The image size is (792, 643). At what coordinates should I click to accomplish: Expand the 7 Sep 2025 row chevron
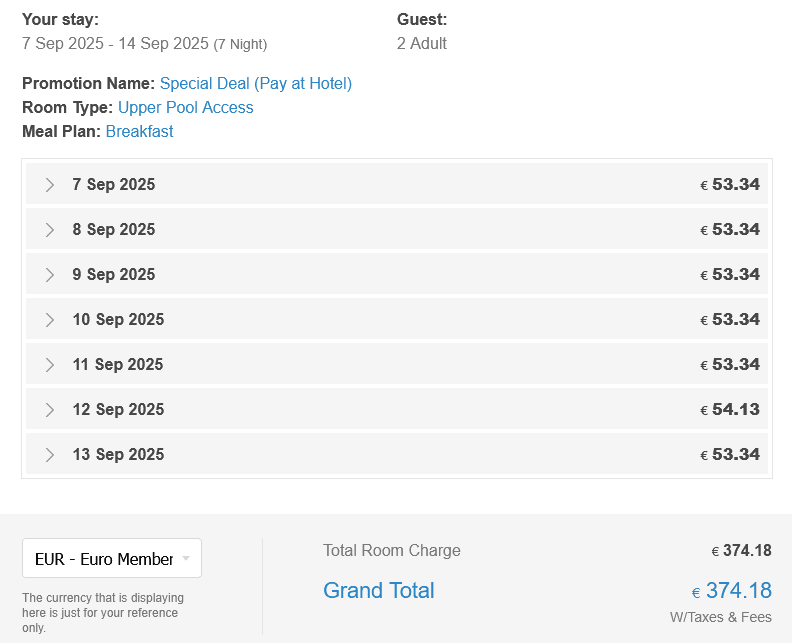[50, 185]
